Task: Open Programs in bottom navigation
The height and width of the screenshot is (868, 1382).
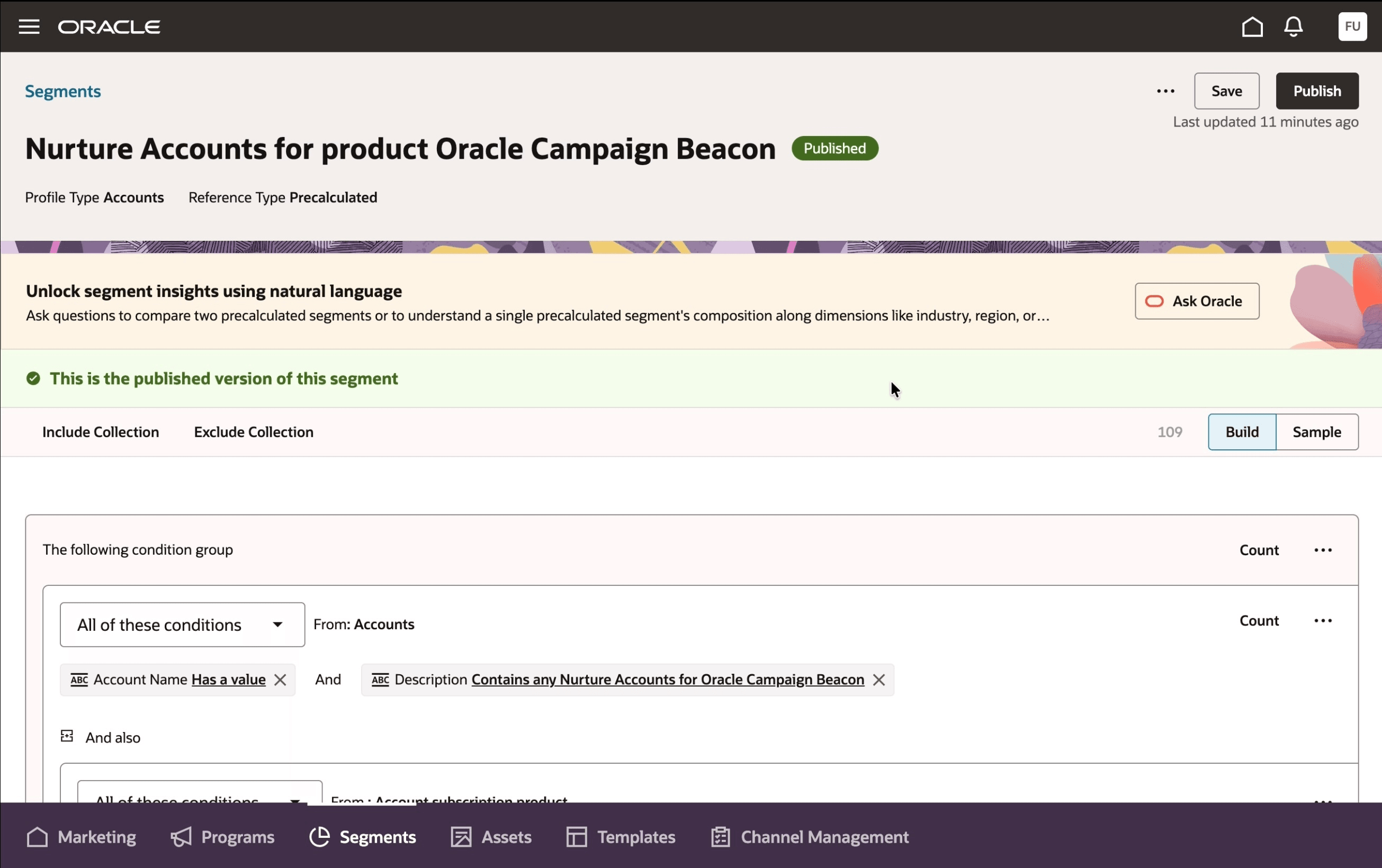Action: (222, 837)
